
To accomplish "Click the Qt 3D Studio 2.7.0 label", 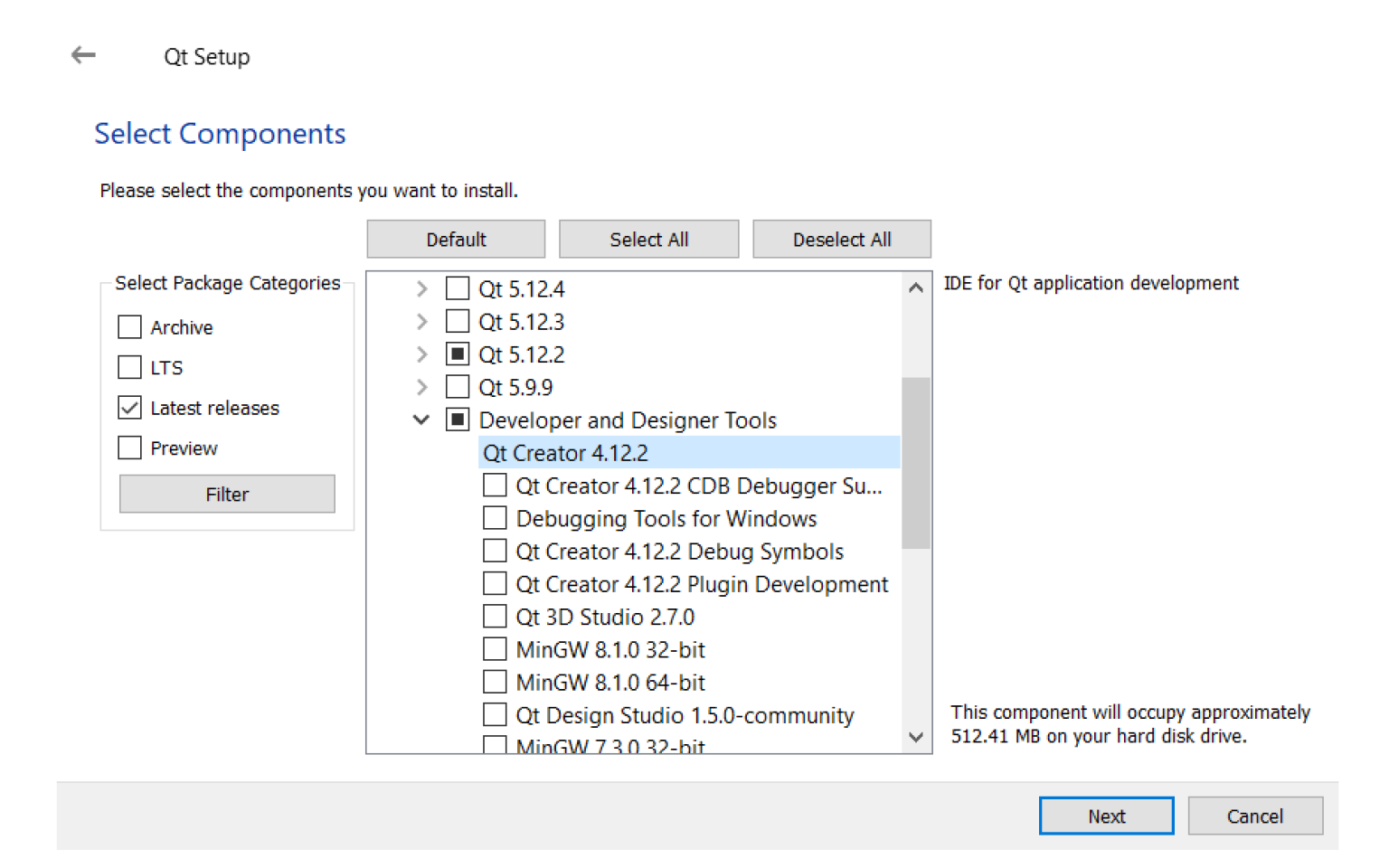I will click(x=605, y=618).
